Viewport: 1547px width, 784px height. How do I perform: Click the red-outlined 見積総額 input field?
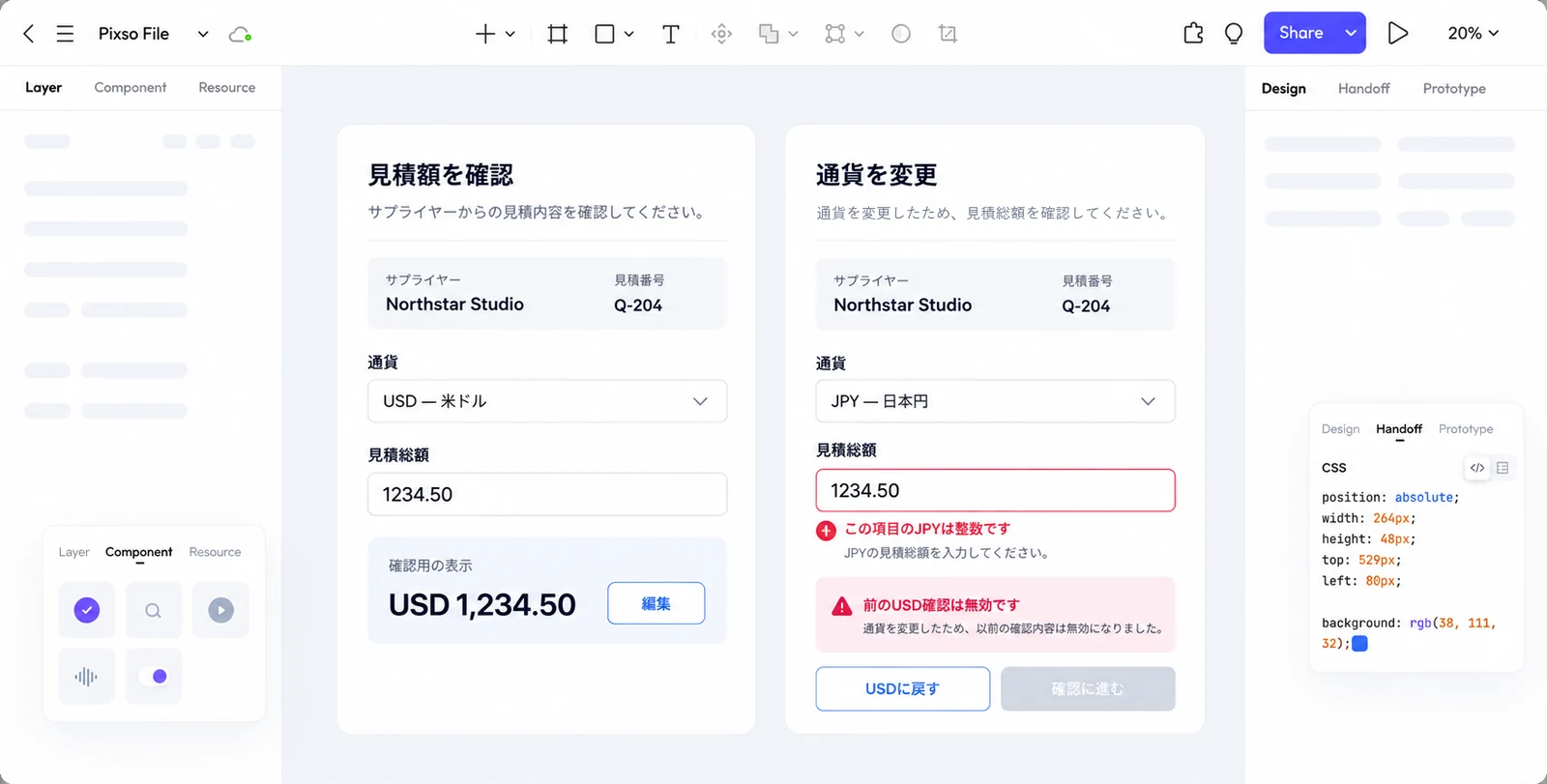pos(995,490)
